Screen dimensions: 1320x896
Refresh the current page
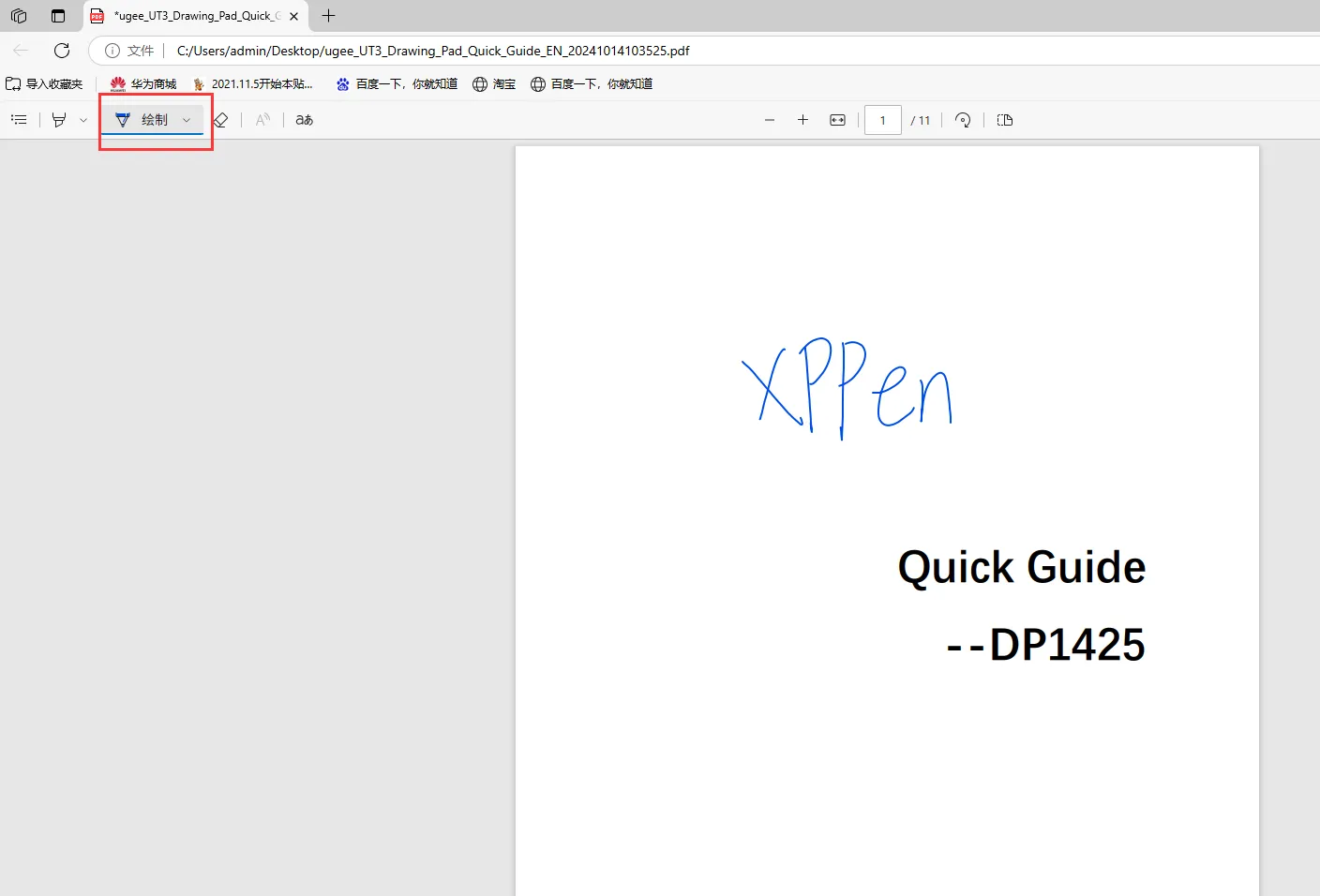62,51
